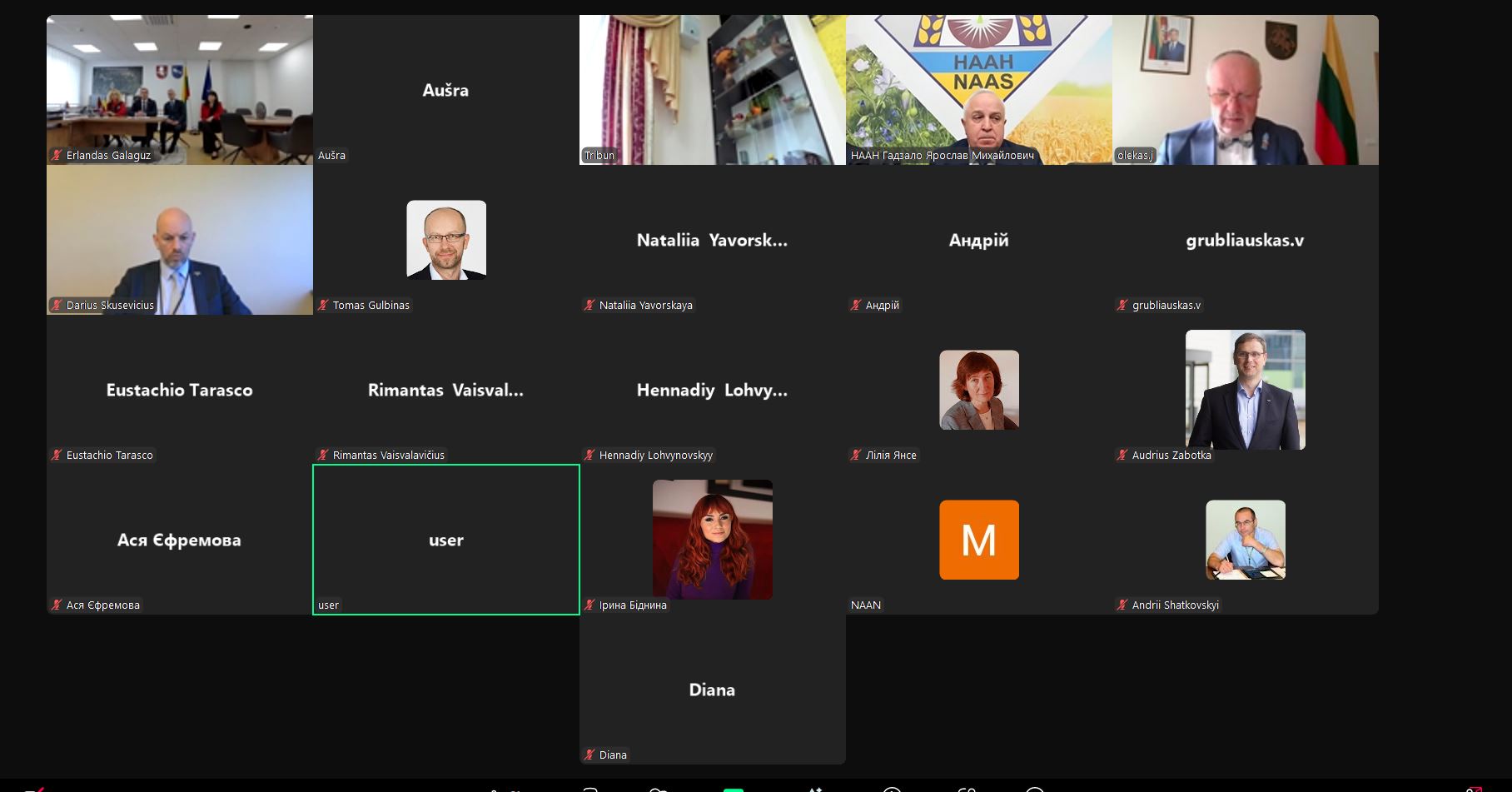The height and width of the screenshot is (792, 1512).
Task: Click muted mic icon beside Erlandas Galaguz
Action: click(57, 156)
